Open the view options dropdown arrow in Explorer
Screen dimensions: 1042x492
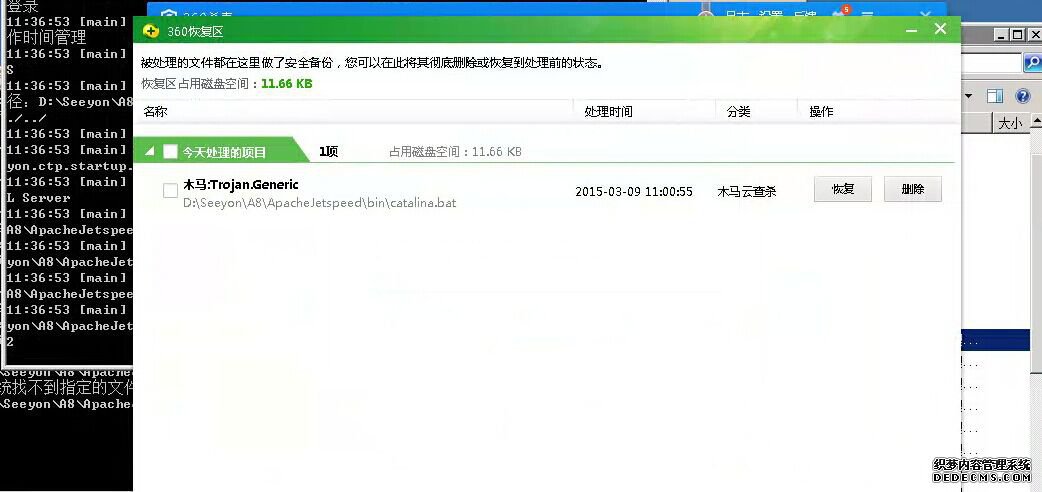point(968,96)
